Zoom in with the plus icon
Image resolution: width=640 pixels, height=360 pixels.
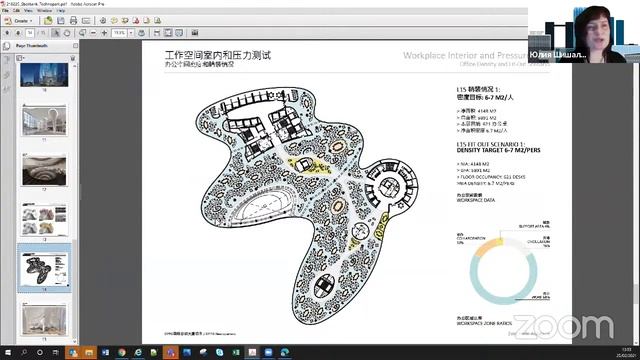[104, 33]
